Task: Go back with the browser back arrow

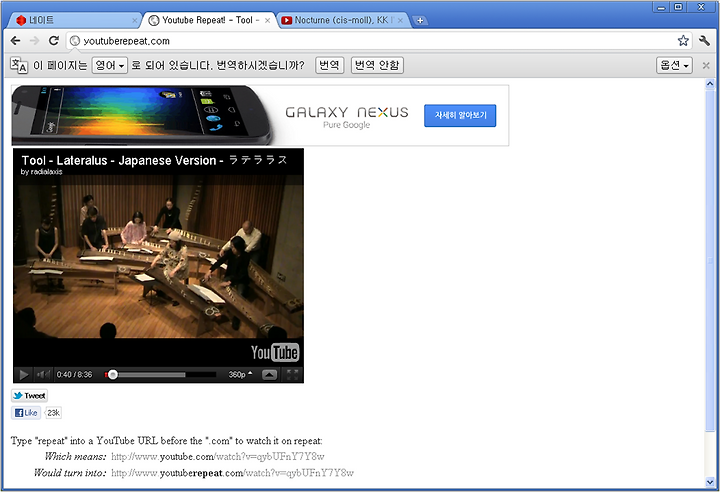Action: click(15, 41)
